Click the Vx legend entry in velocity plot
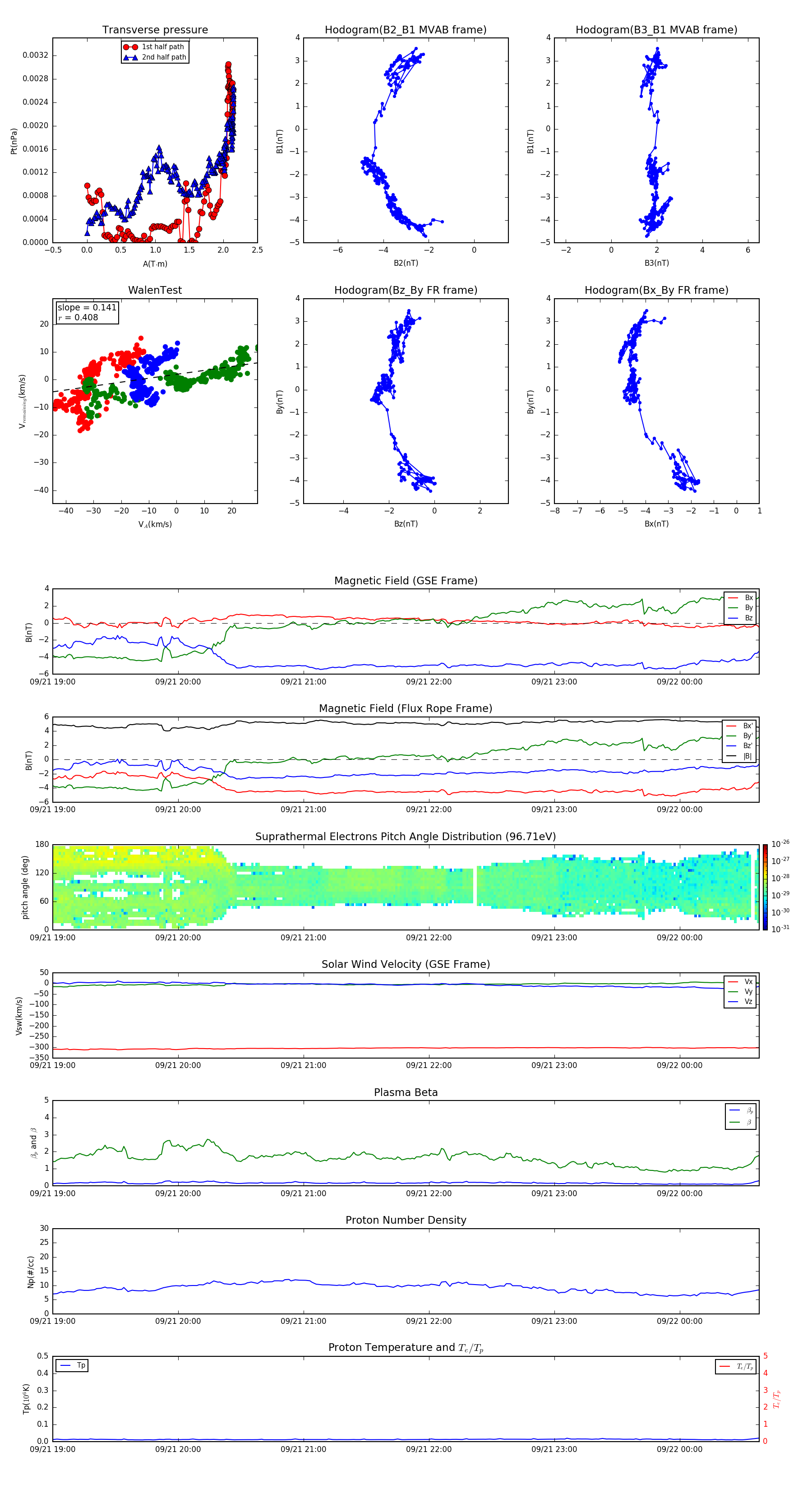The height and width of the screenshot is (1489, 812). [741, 982]
